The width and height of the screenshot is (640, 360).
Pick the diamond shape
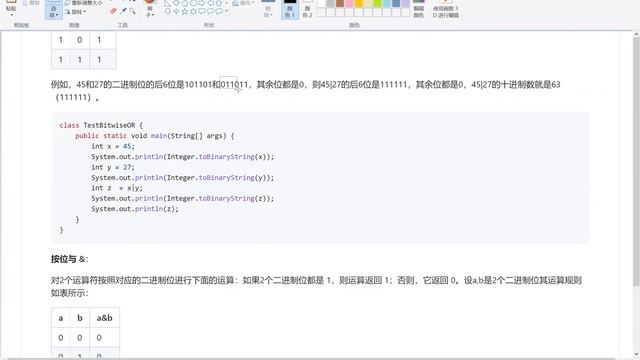[176, 3]
